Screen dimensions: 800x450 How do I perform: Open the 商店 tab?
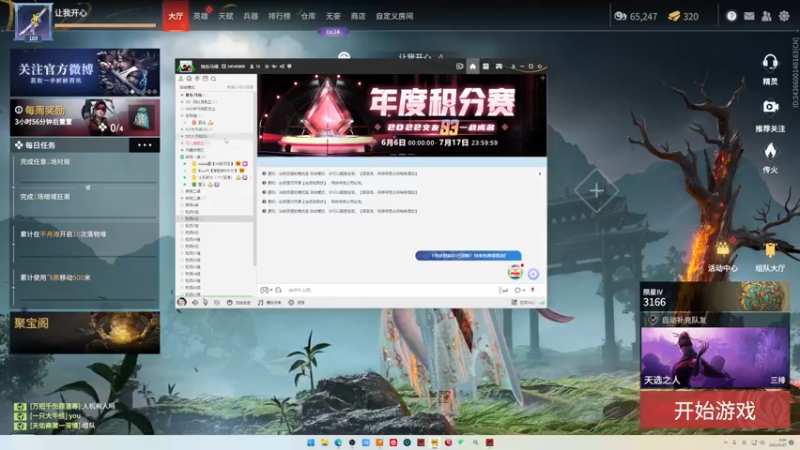coord(358,16)
